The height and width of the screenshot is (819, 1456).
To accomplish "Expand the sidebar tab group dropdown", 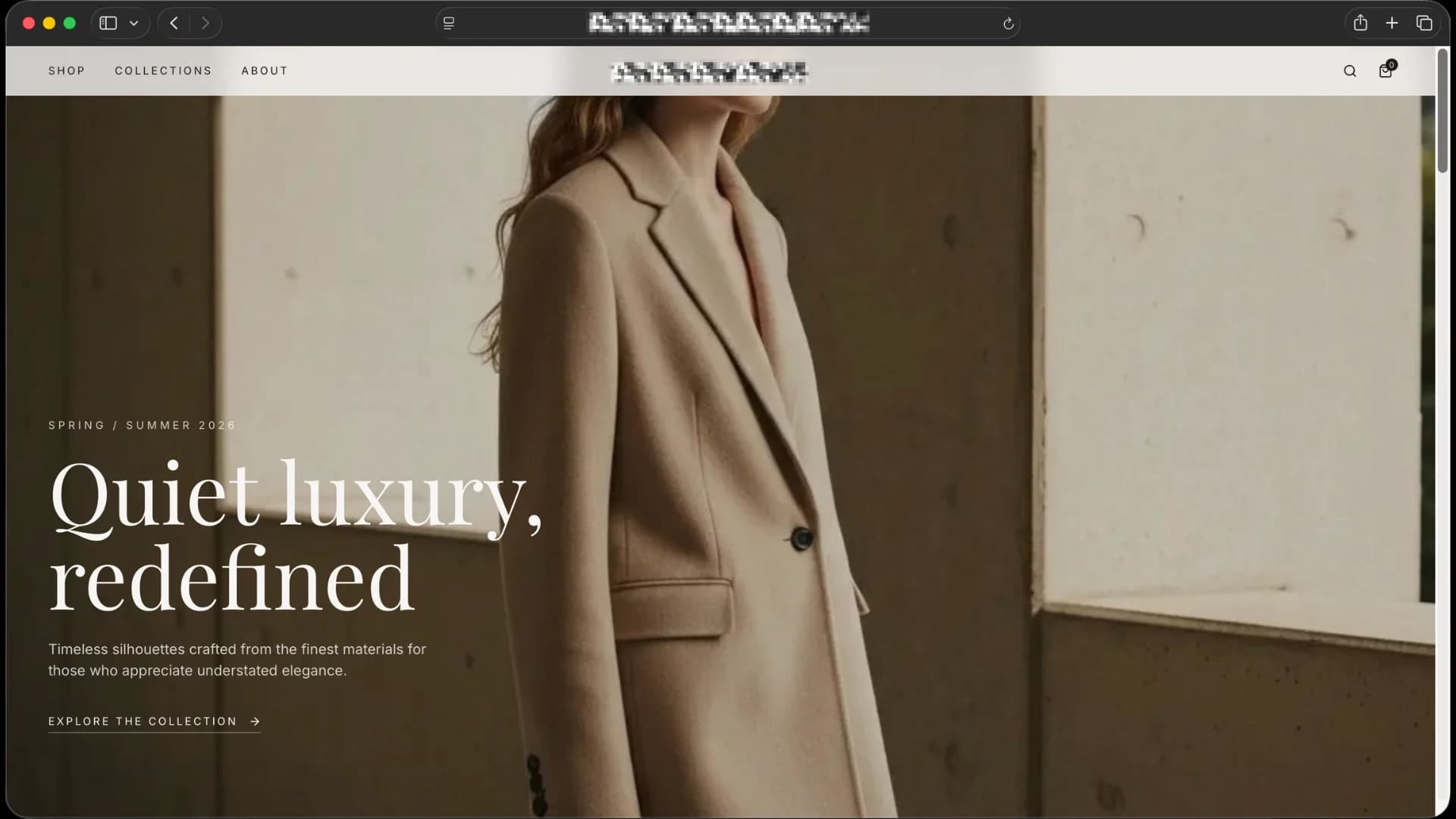I will tap(134, 23).
